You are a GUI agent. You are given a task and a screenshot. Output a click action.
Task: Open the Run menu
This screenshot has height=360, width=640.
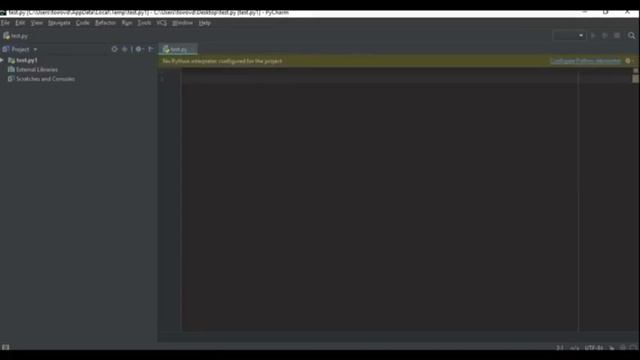tap(127, 23)
